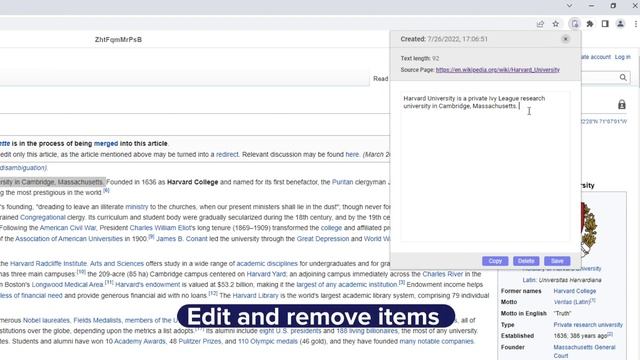640x360 pixels.
Task: Click the page protection lock icon
Action: point(622,104)
